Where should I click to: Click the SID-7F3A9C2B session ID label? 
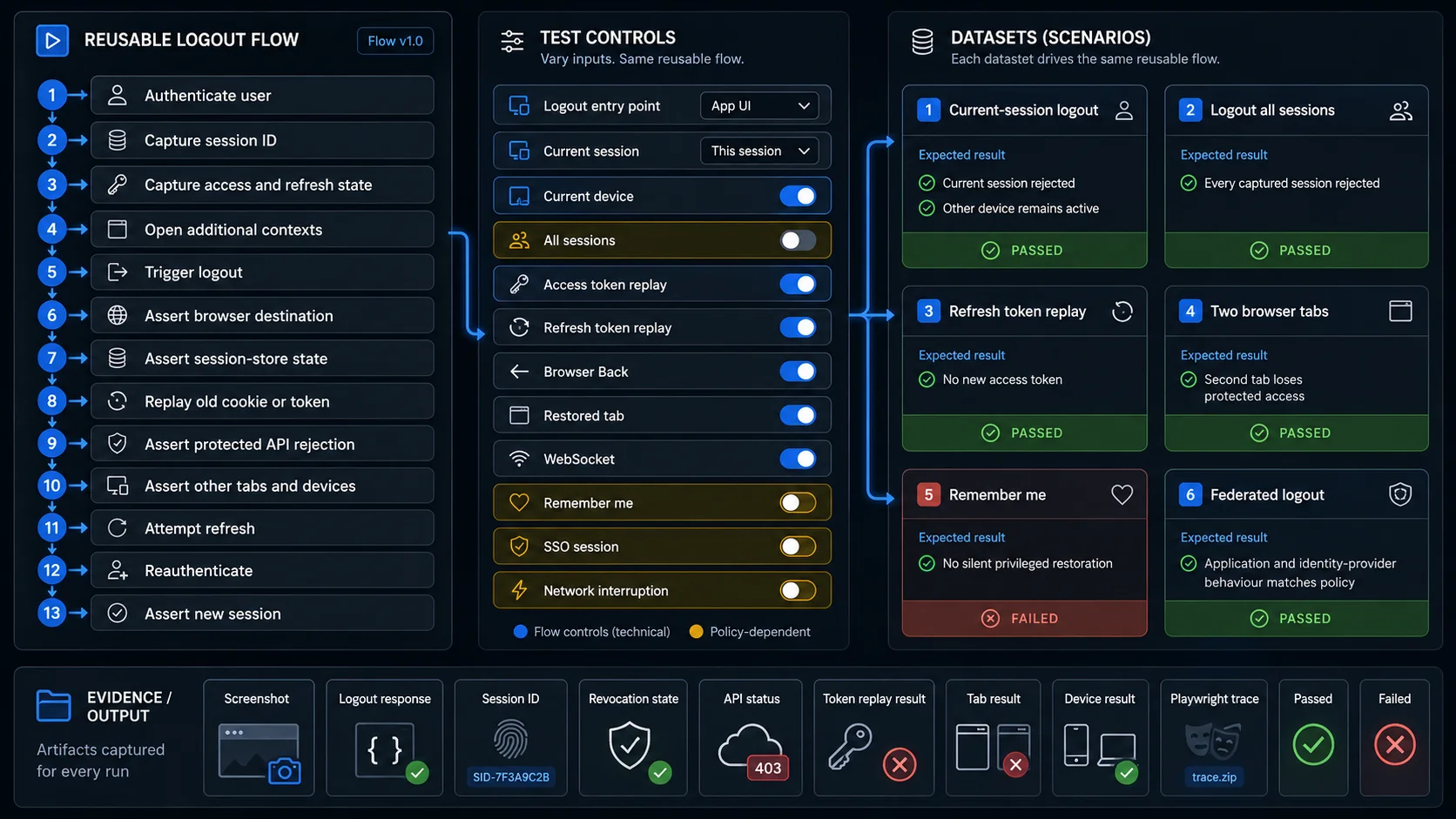[511, 777]
